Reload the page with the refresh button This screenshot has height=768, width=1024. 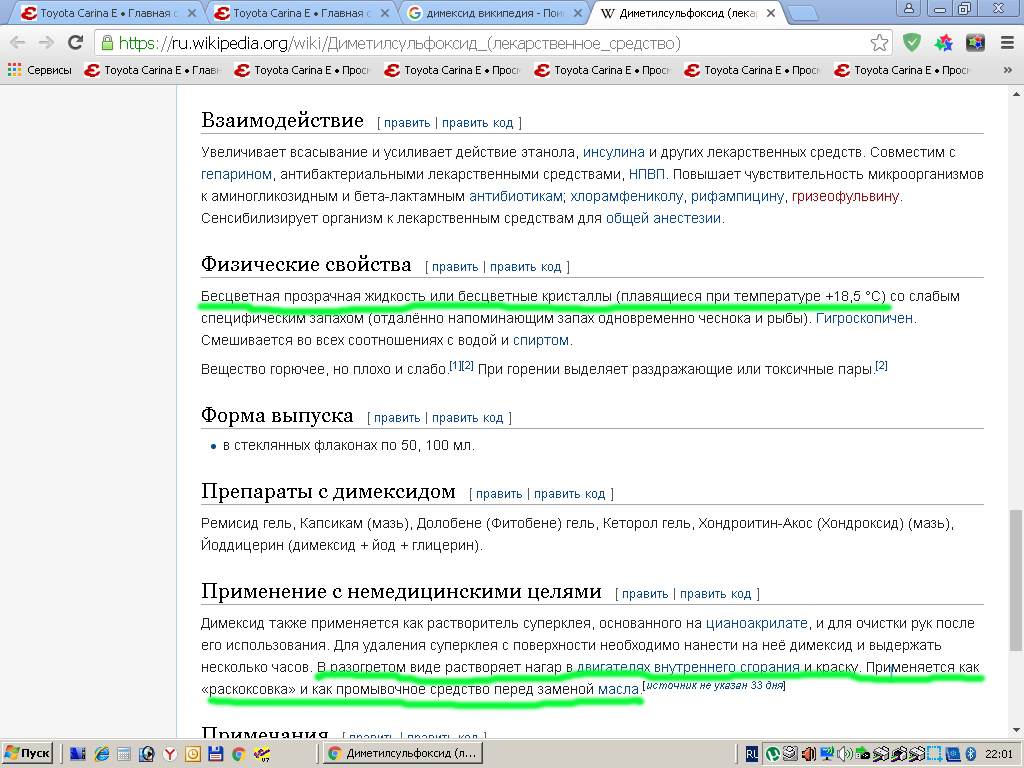75,43
